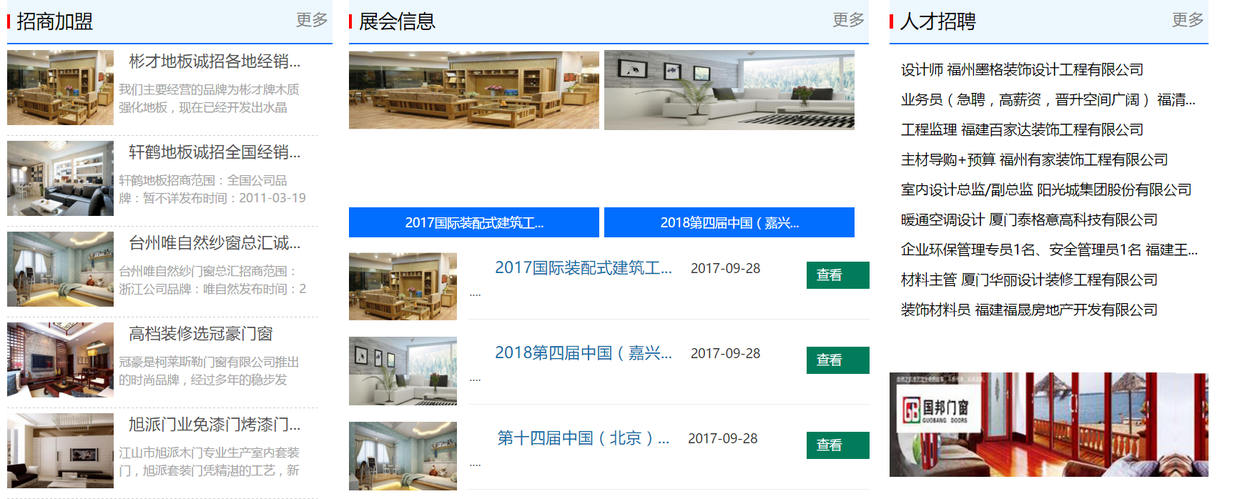Open 设计师 福州墨格装饰设计 job posting
1240x499 pixels.
point(1021,70)
